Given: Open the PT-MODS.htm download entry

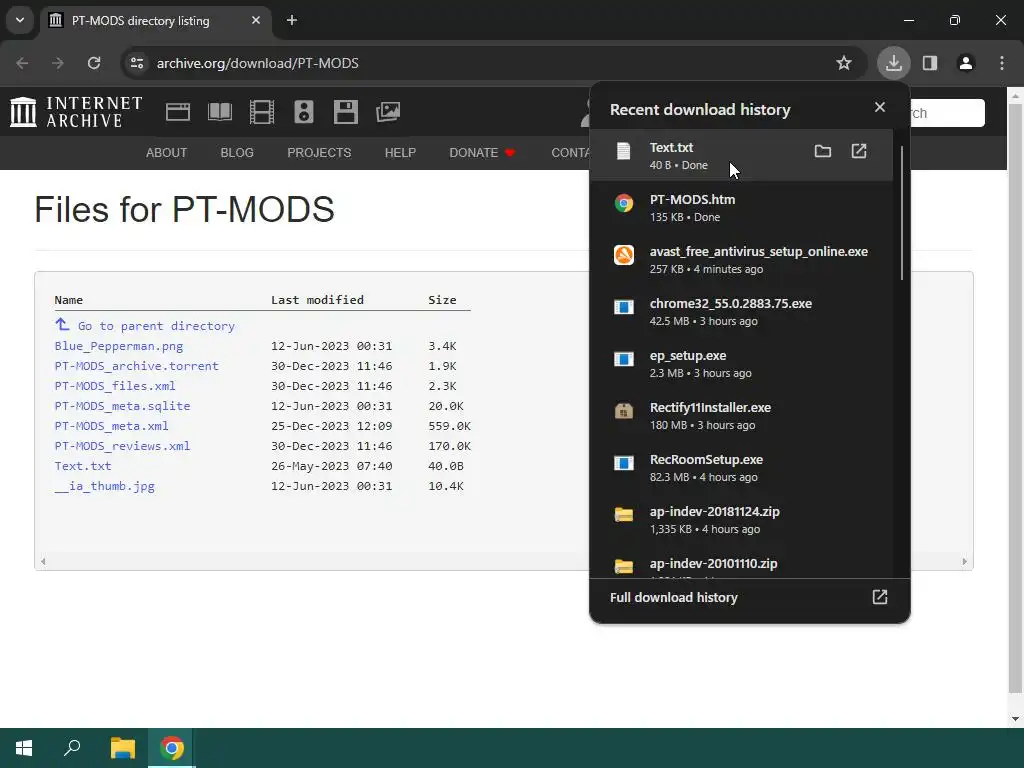Looking at the screenshot, I should click(x=741, y=208).
